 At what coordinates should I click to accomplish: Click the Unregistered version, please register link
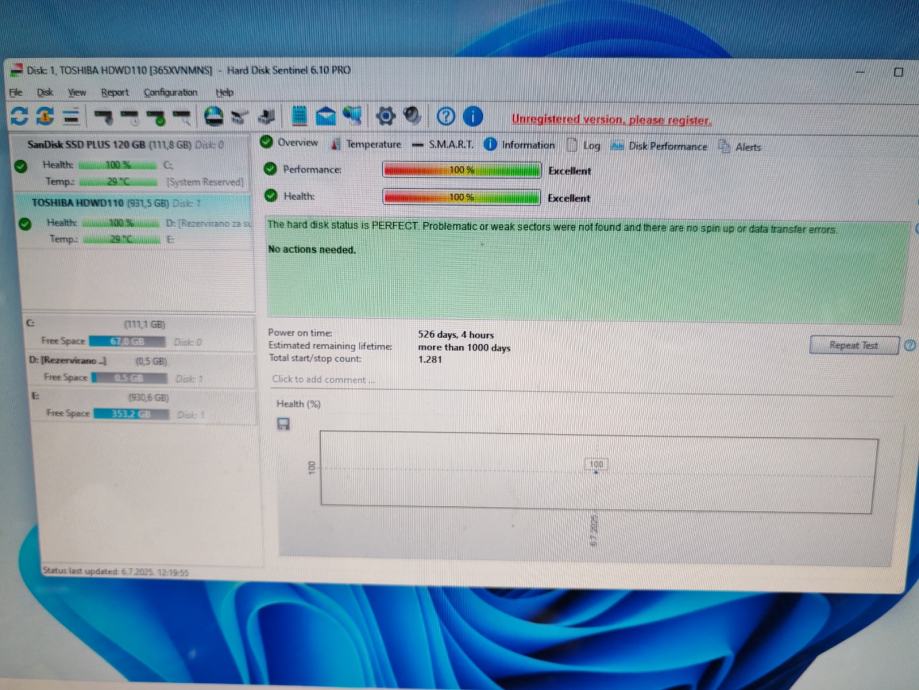(x=611, y=119)
